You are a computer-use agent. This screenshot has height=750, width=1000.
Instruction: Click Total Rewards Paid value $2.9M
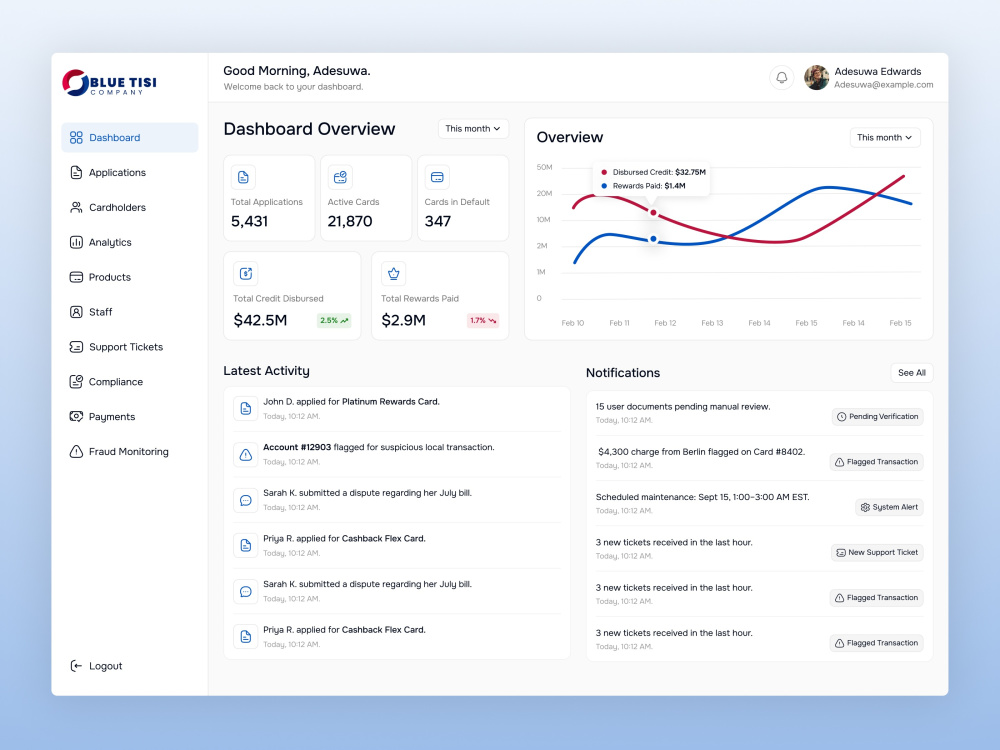[x=403, y=320]
